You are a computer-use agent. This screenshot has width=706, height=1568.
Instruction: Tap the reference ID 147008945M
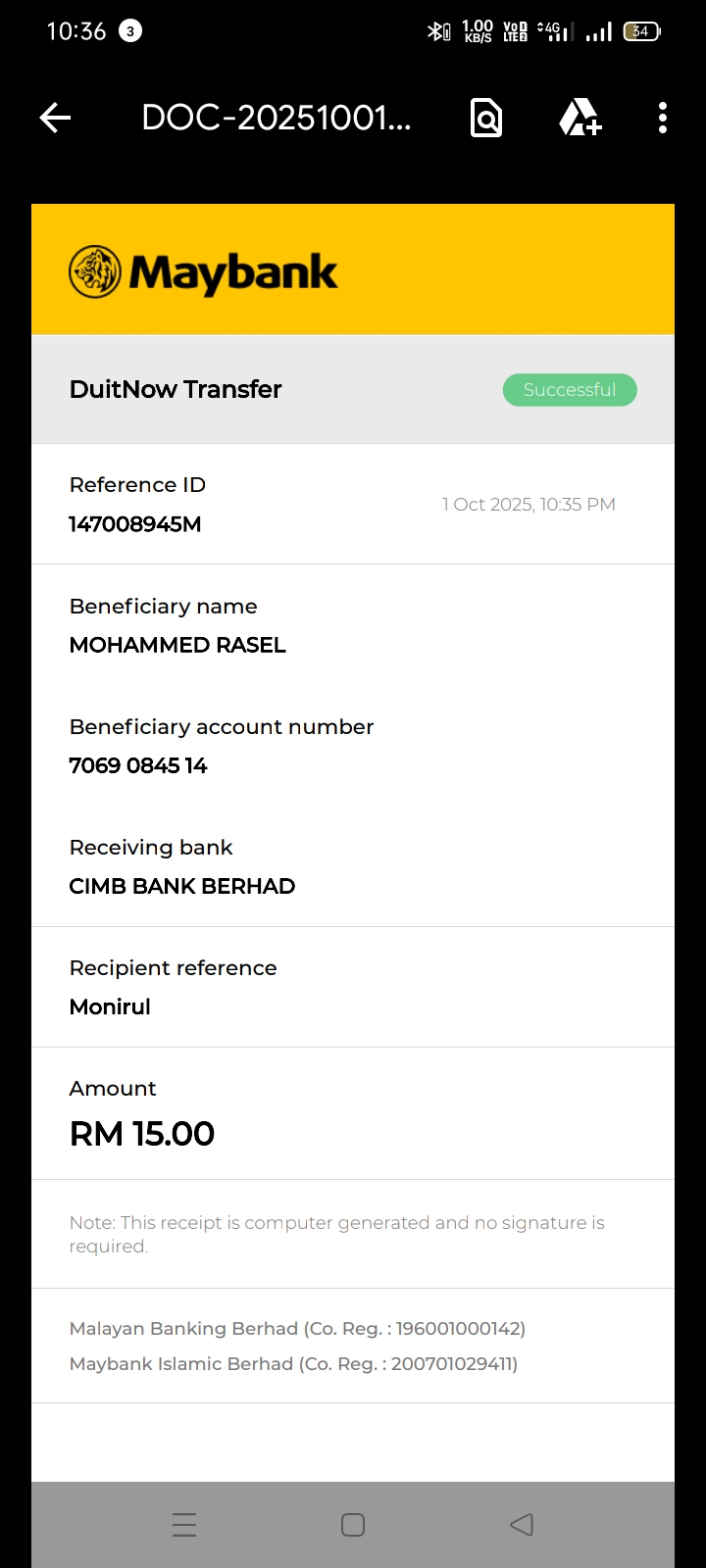coord(135,524)
